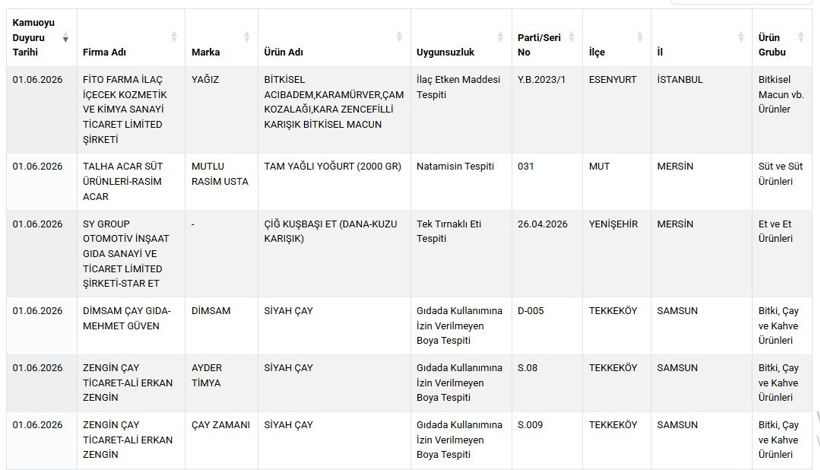
Task: Click the ÇAY ZAMANI brand cell
Action: click(222, 440)
